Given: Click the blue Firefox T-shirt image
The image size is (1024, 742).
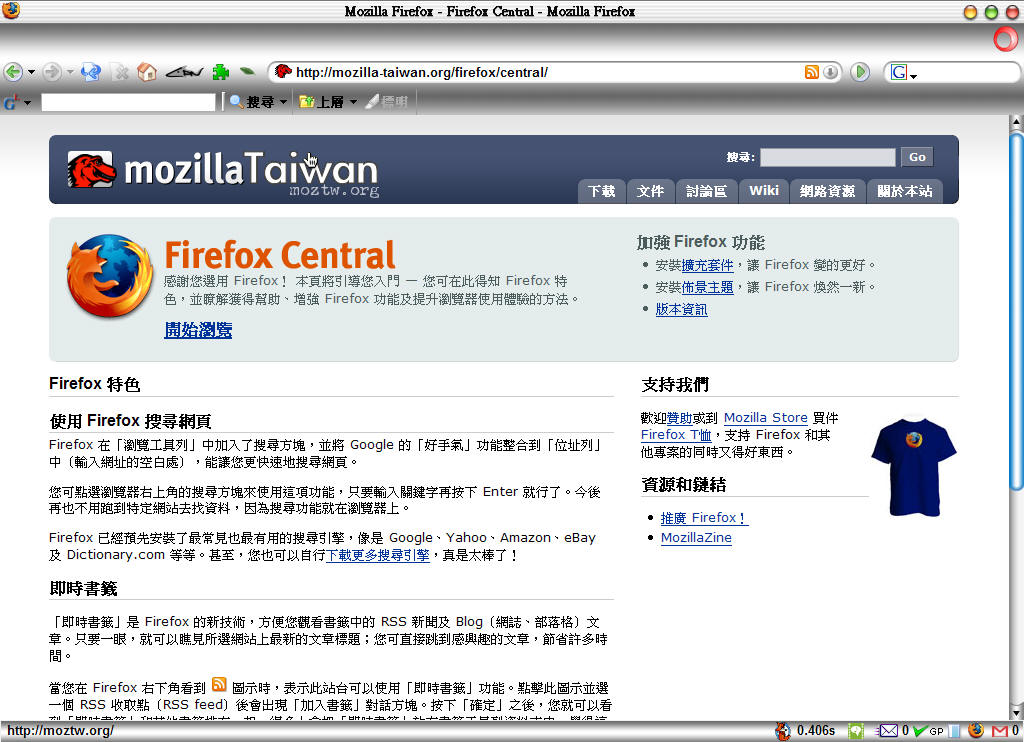Looking at the screenshot, I should (x=914, y=466).
